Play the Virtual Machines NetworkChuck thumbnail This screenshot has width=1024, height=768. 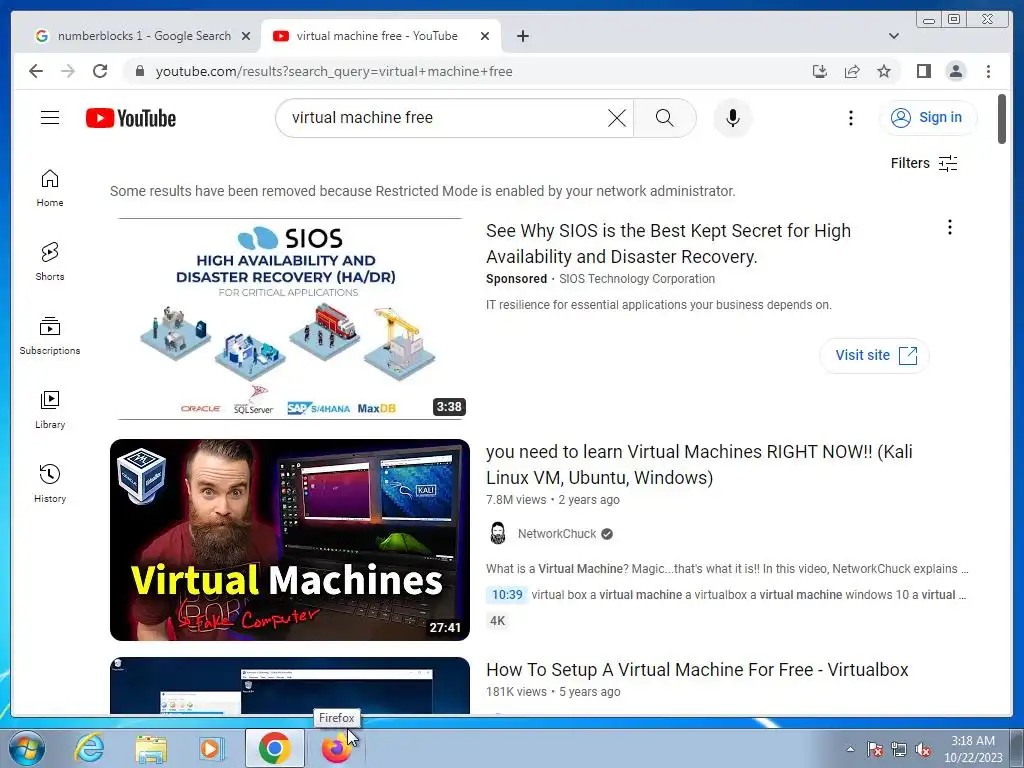click(x=290, y=539)
